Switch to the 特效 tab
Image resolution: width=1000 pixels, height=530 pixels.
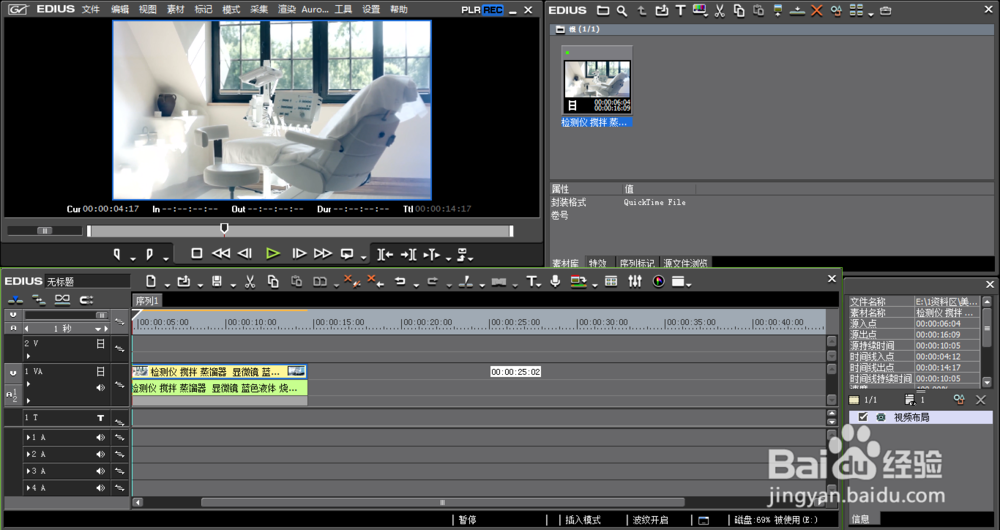pos(598,263)
